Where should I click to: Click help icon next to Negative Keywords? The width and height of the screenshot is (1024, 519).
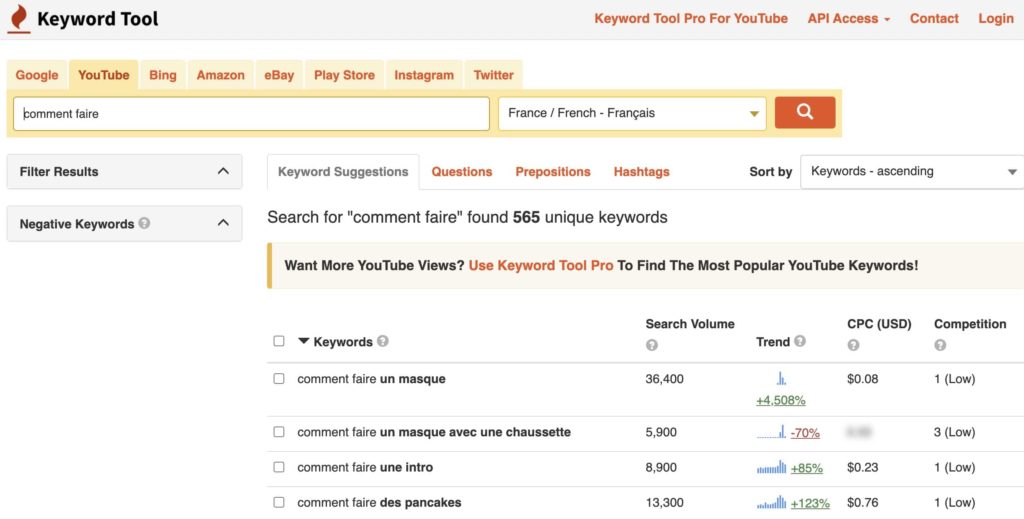coord(145,223)
